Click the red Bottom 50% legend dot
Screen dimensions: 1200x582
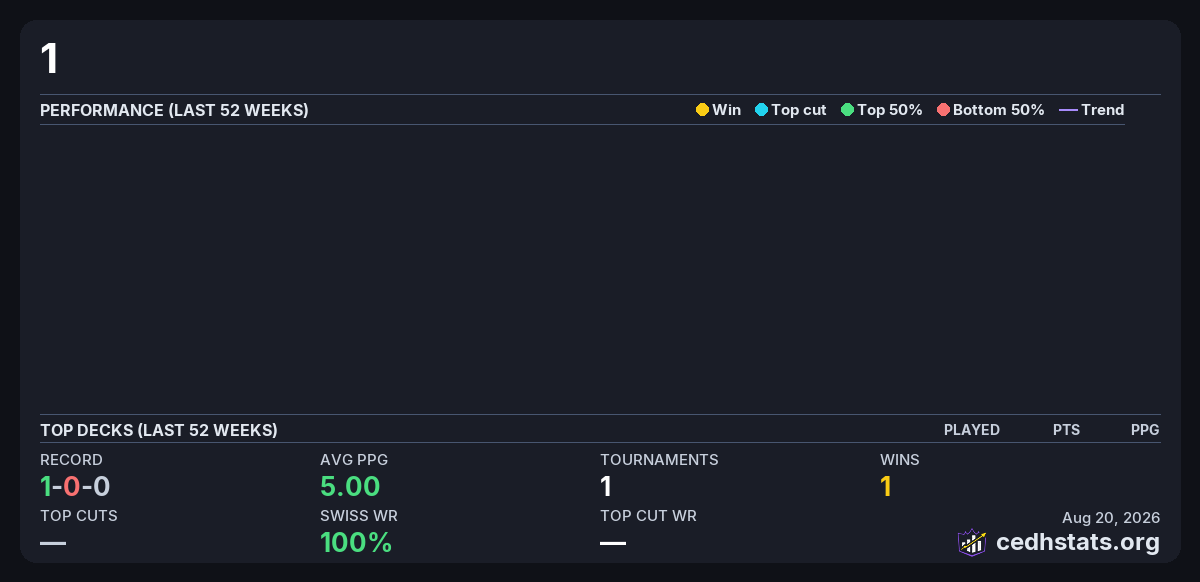pos(943,110)
